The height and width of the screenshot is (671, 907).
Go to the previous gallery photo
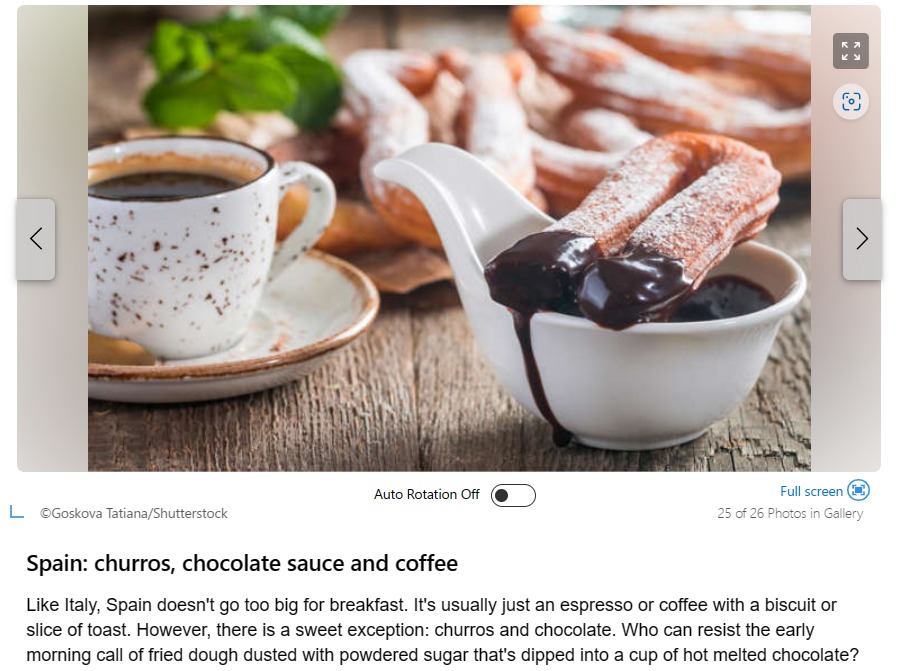click(x=36, y=239)
